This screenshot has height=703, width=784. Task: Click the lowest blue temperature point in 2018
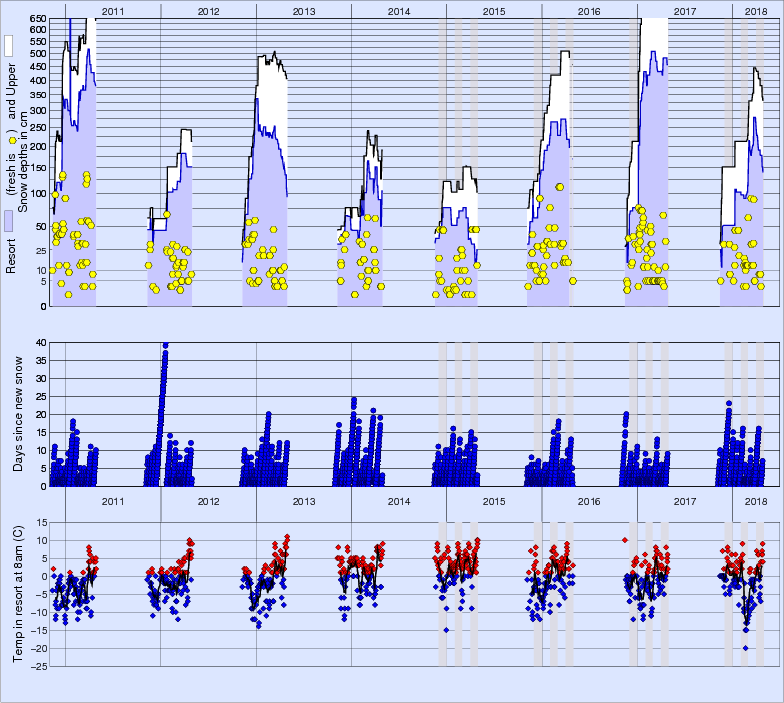coord(746,648)
